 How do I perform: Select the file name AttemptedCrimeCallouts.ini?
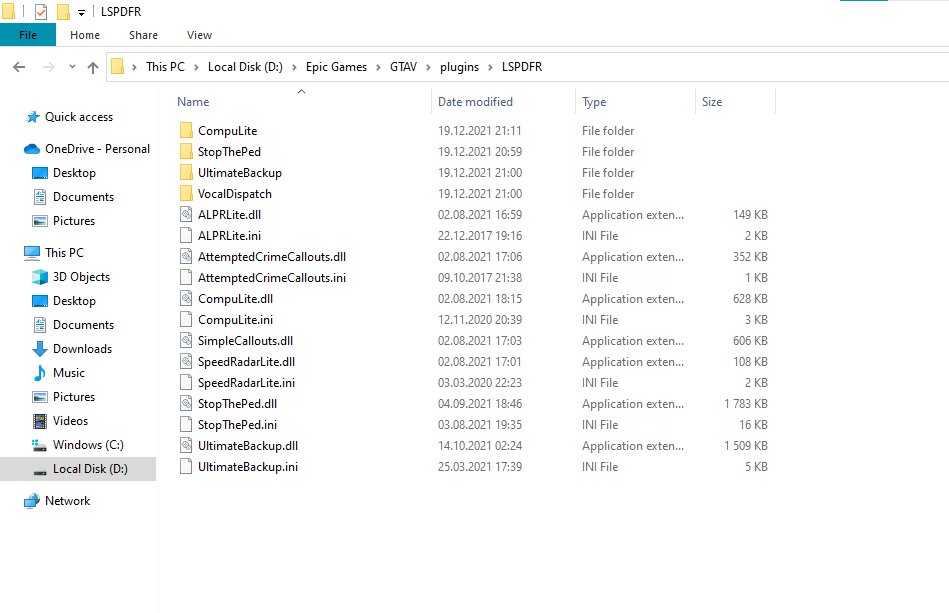(272, 278)
